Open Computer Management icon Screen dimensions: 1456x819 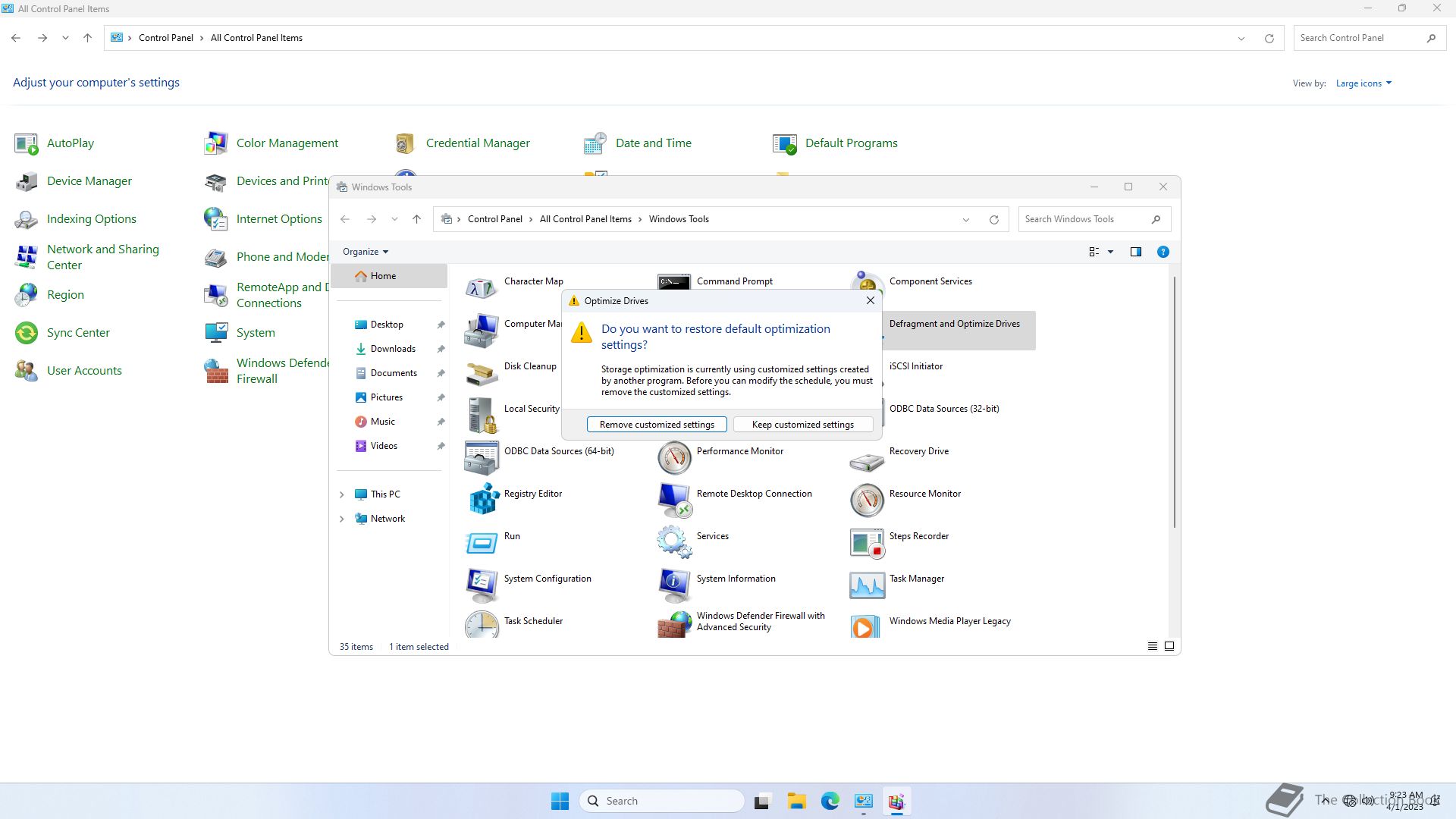pos(482,330)
